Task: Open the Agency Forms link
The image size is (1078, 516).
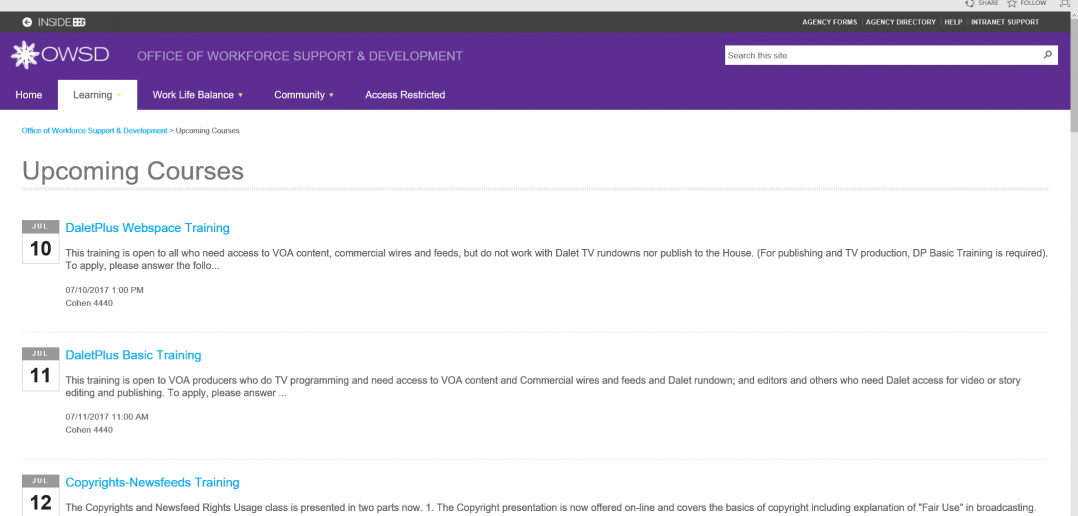Action: (x=829, y=22)
